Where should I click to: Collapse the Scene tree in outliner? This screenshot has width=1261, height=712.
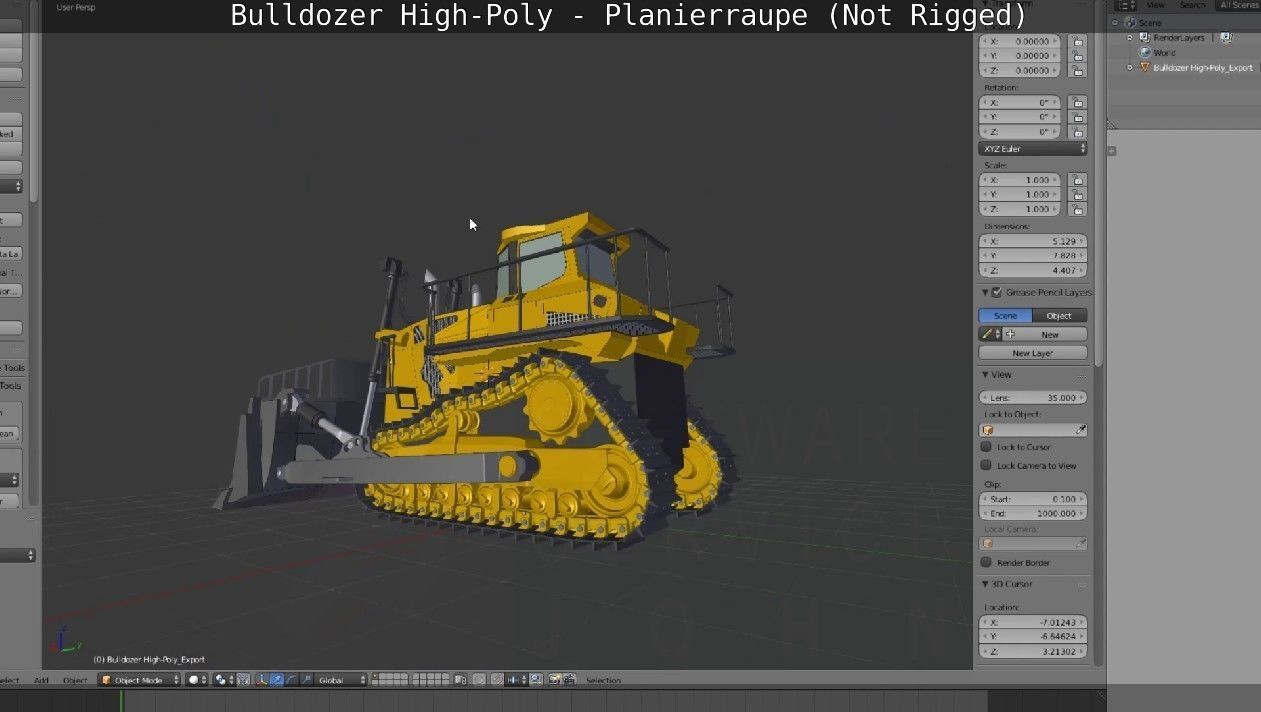pyautogui.click(x=1116, y=23)
